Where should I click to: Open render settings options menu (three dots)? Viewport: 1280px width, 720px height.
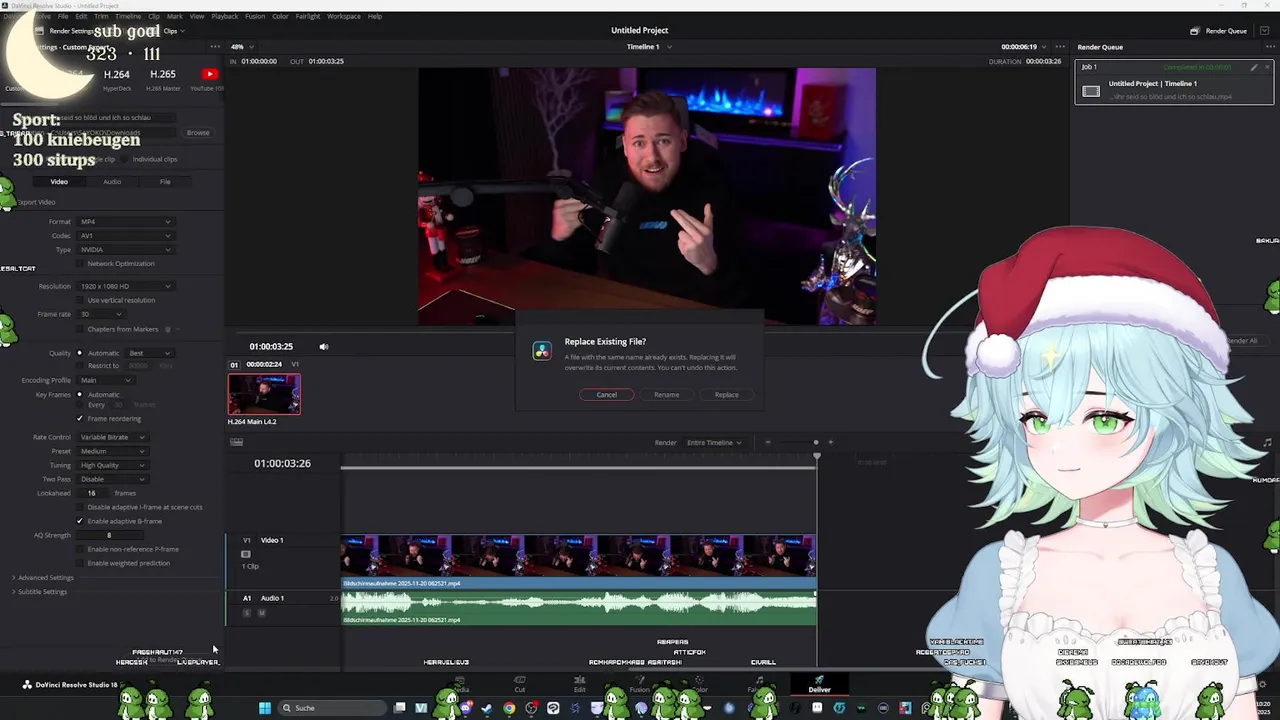click(x=215, y=47)
